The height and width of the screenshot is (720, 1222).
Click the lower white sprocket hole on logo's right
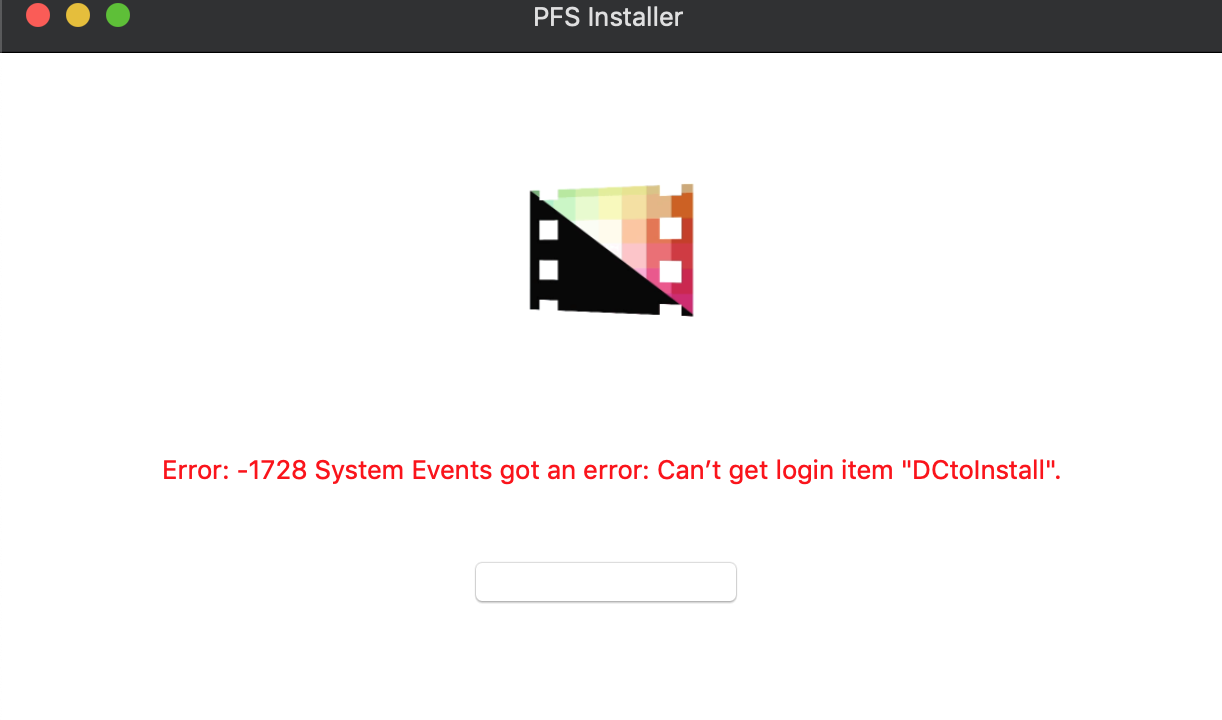pos(670,271)
